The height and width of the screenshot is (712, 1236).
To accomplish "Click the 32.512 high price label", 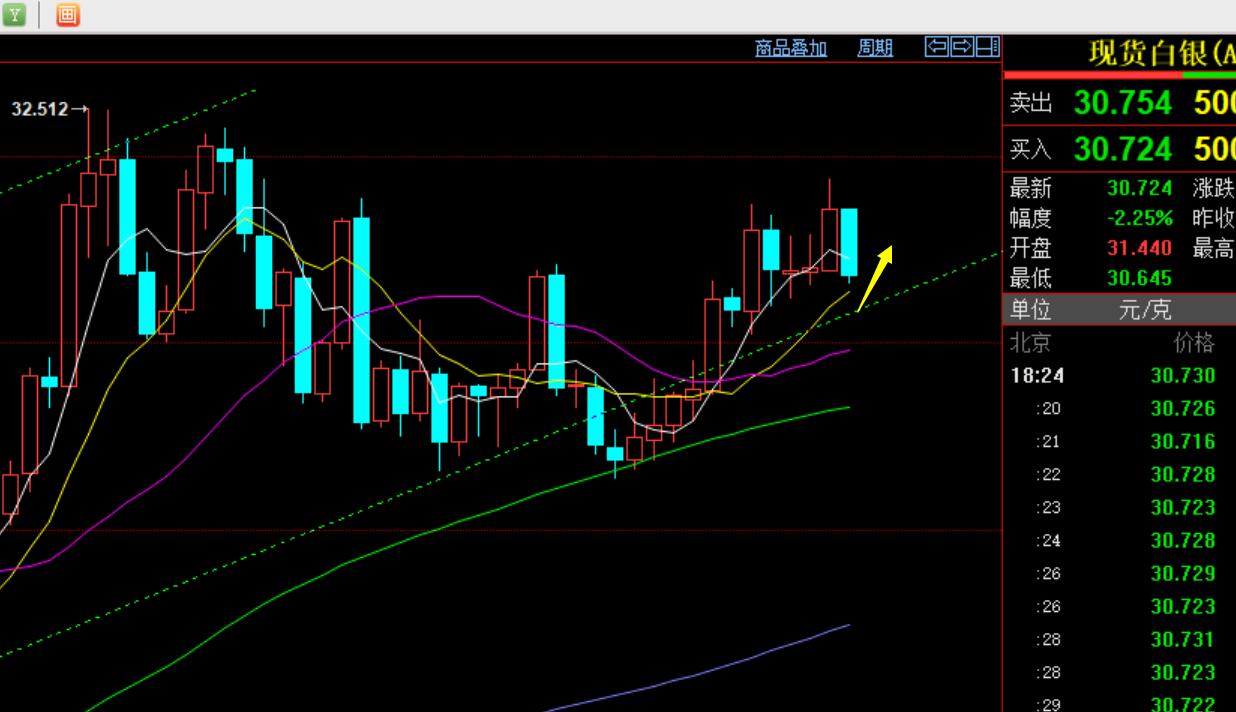I will [40, 109].
